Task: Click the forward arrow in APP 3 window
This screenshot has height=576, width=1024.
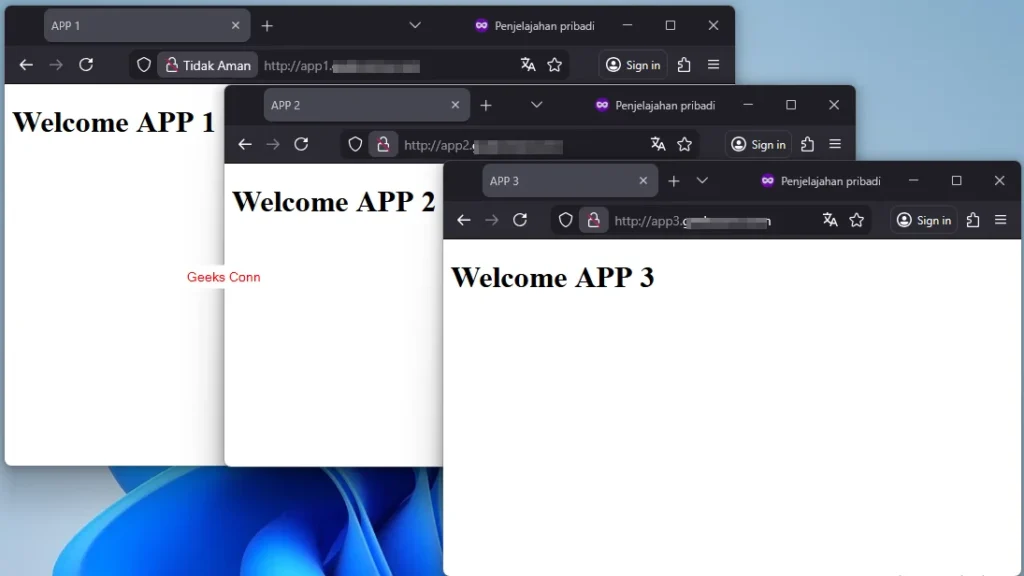Action: pos(491,220)
